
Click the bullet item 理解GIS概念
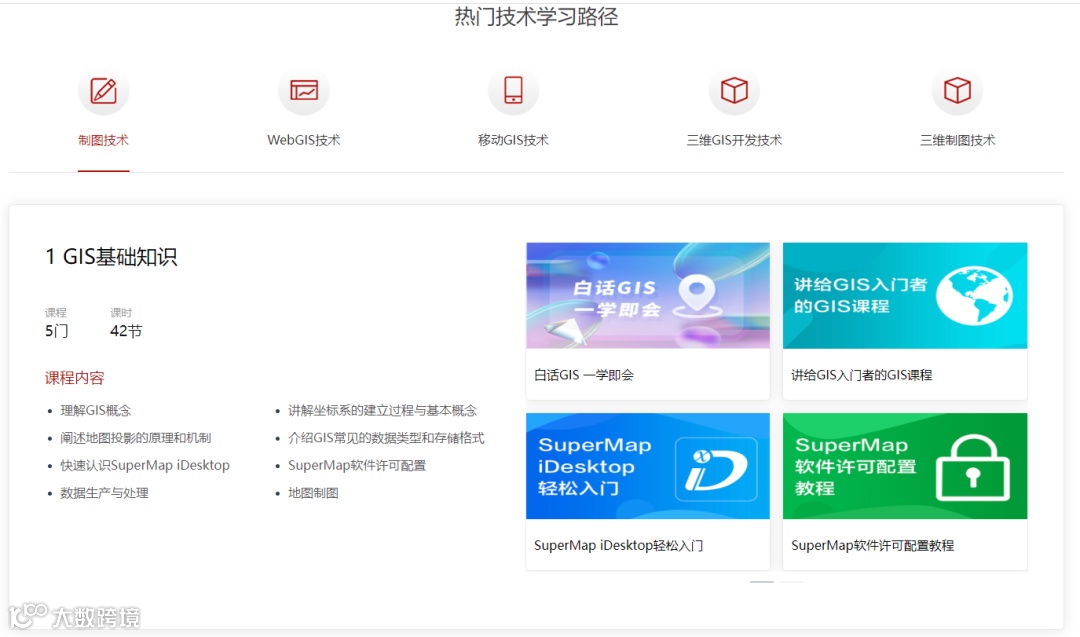point(96,411)
